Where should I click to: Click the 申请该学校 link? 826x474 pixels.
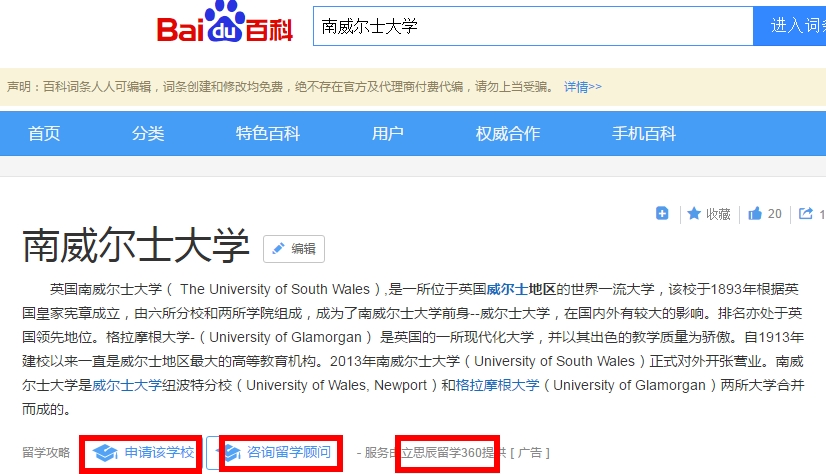tap(159, 452)
